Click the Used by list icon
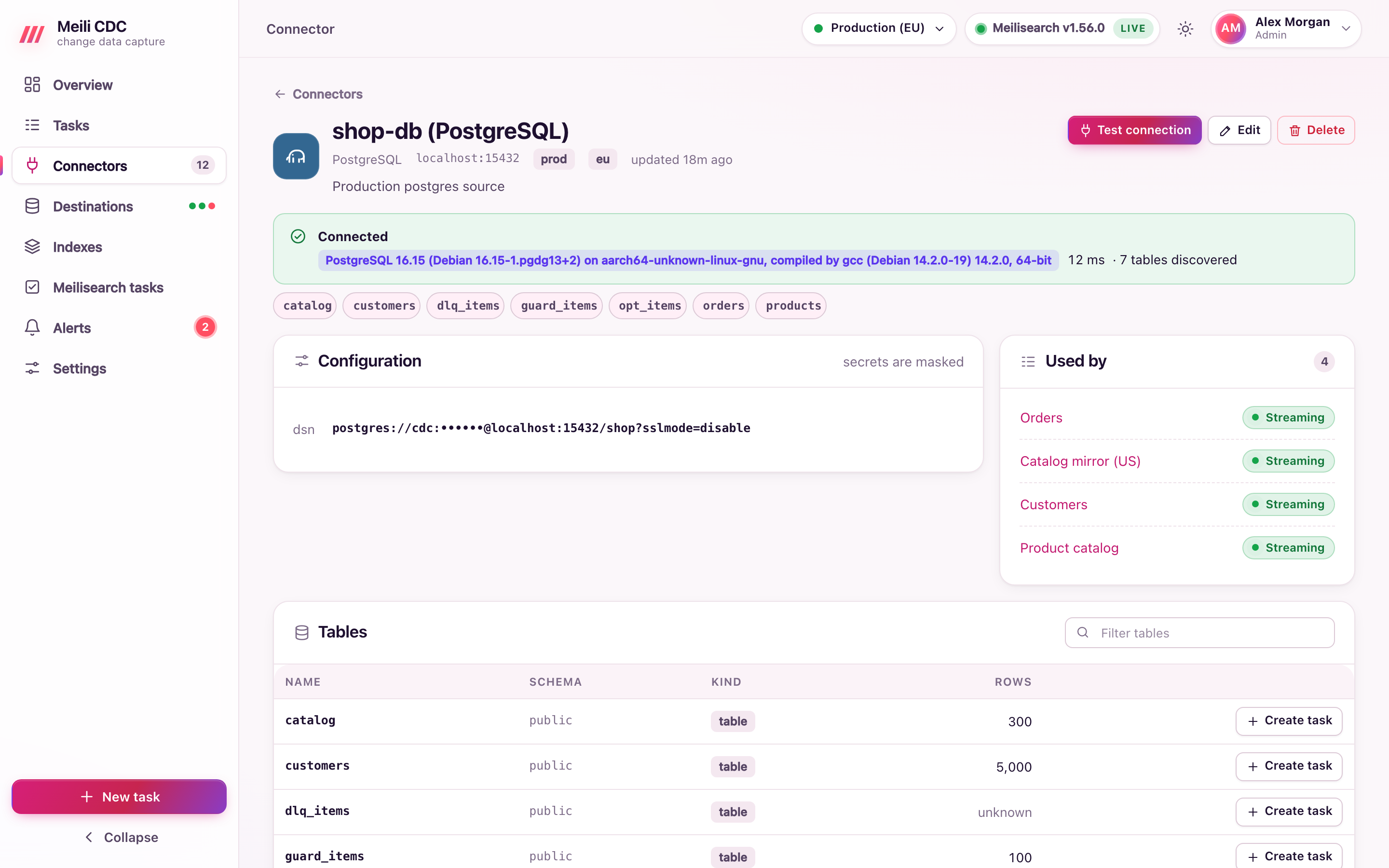 1028,362
